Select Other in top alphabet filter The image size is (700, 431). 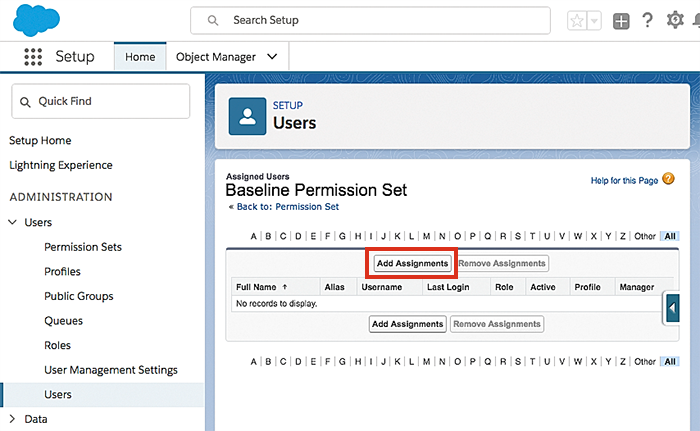(645, 236)
